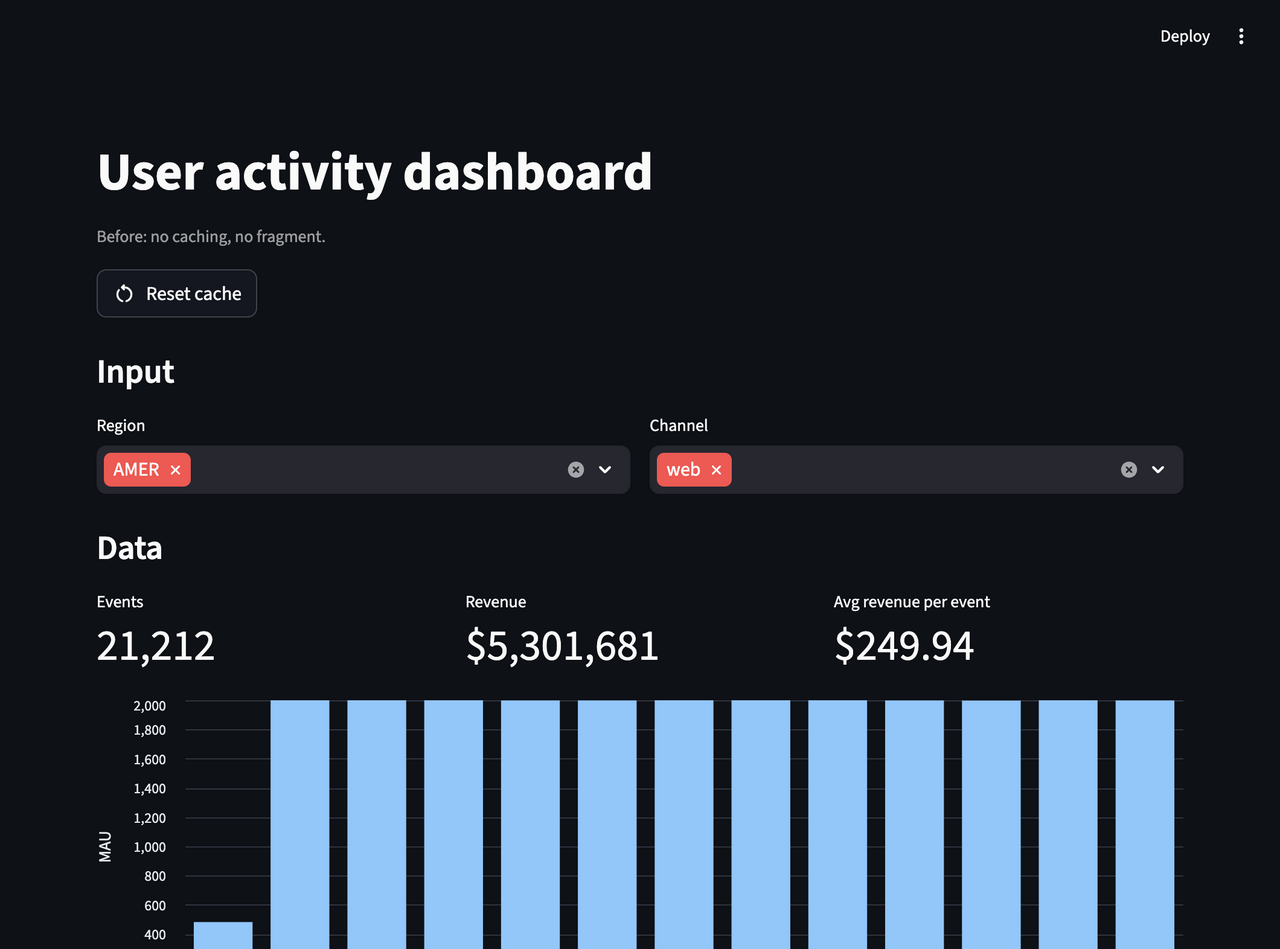Click the User activity dashboard heading
Image resolution: width=1280 pixels, height=949 pixels.
pos(375,171)
